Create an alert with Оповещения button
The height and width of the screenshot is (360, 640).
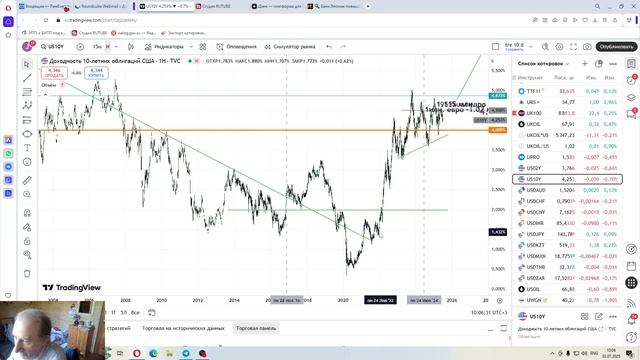(x=236, y=47)
